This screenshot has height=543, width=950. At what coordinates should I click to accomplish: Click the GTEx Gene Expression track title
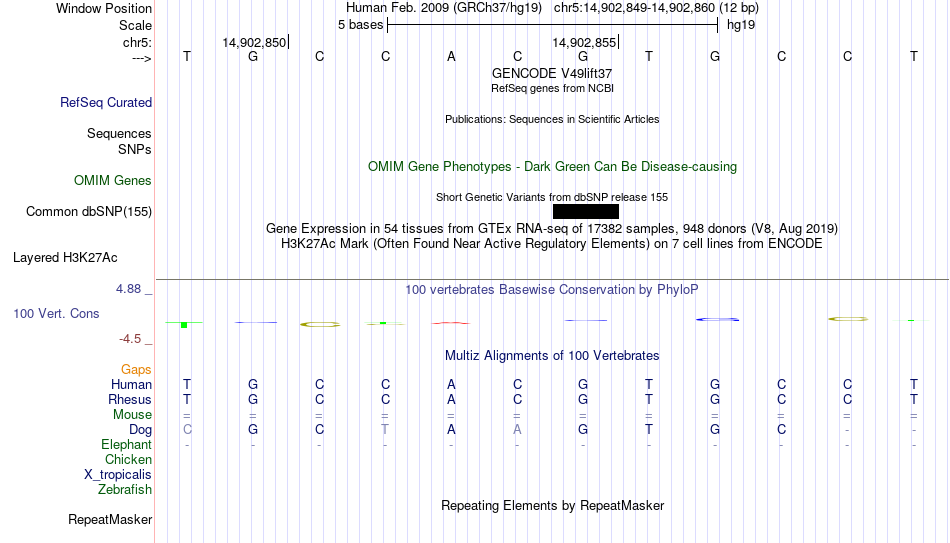(552, 228)
